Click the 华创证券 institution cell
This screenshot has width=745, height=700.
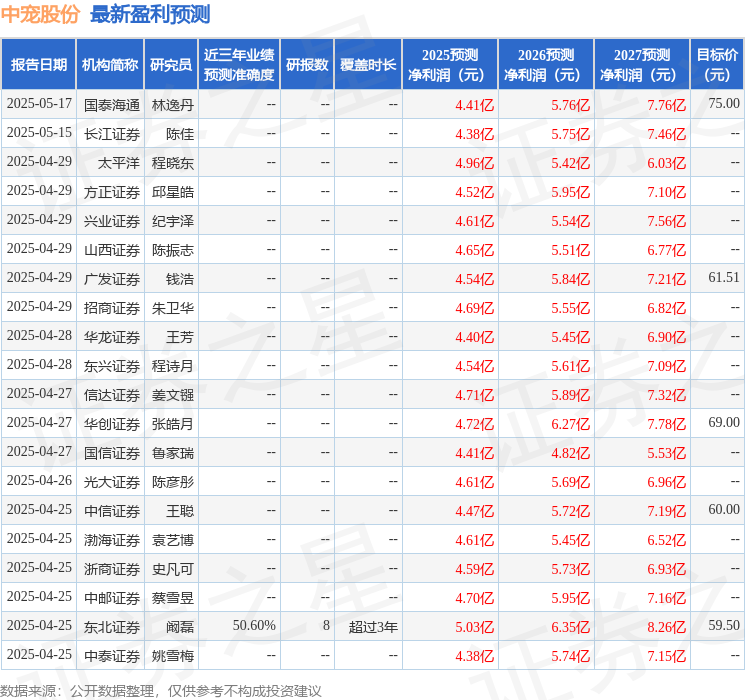coord(112,424)
